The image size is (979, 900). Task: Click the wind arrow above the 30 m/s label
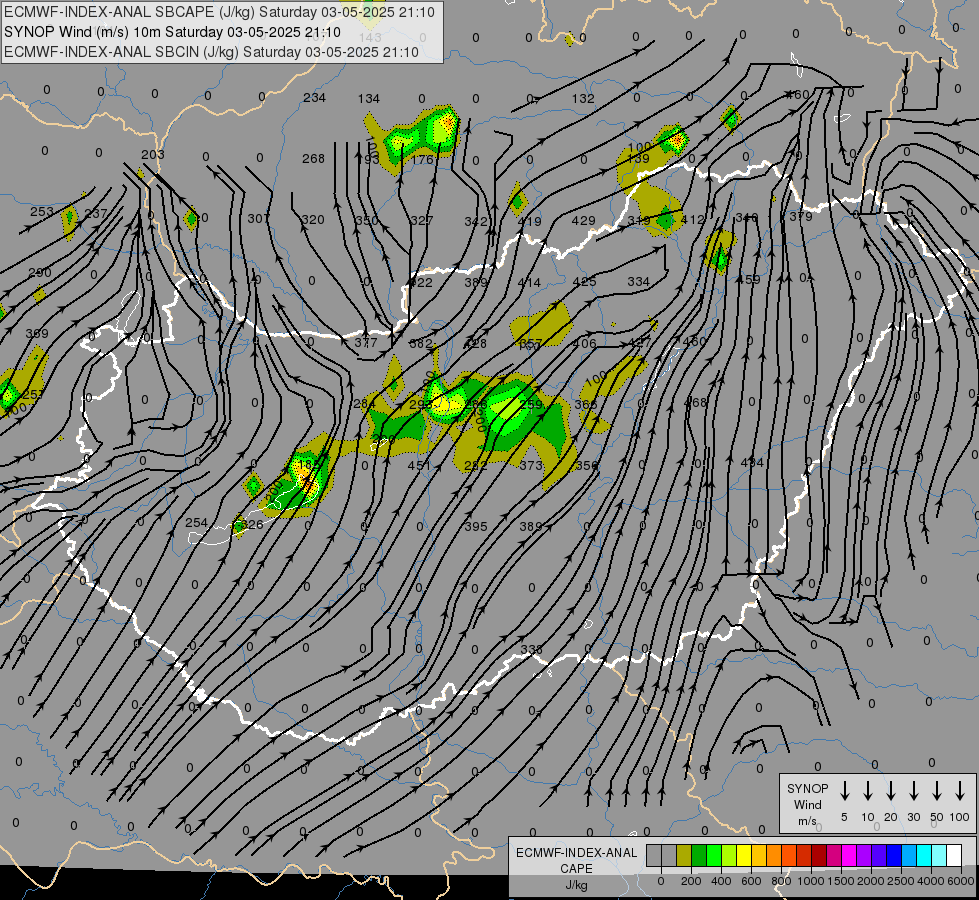913,791
